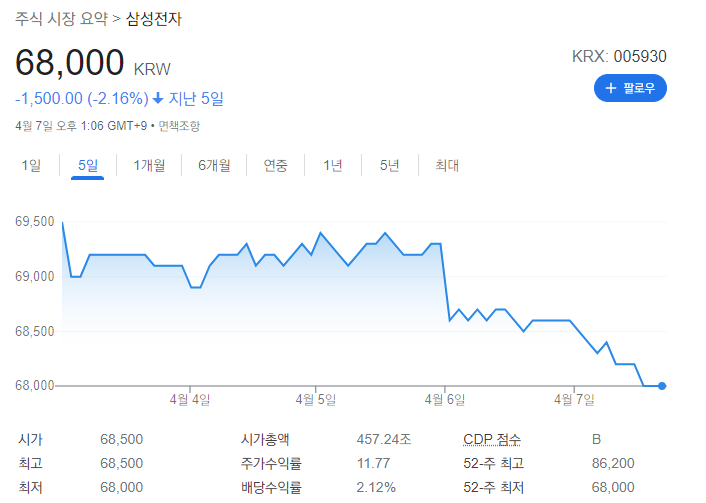Click the 52-주 최저 label

coord(493,487)
